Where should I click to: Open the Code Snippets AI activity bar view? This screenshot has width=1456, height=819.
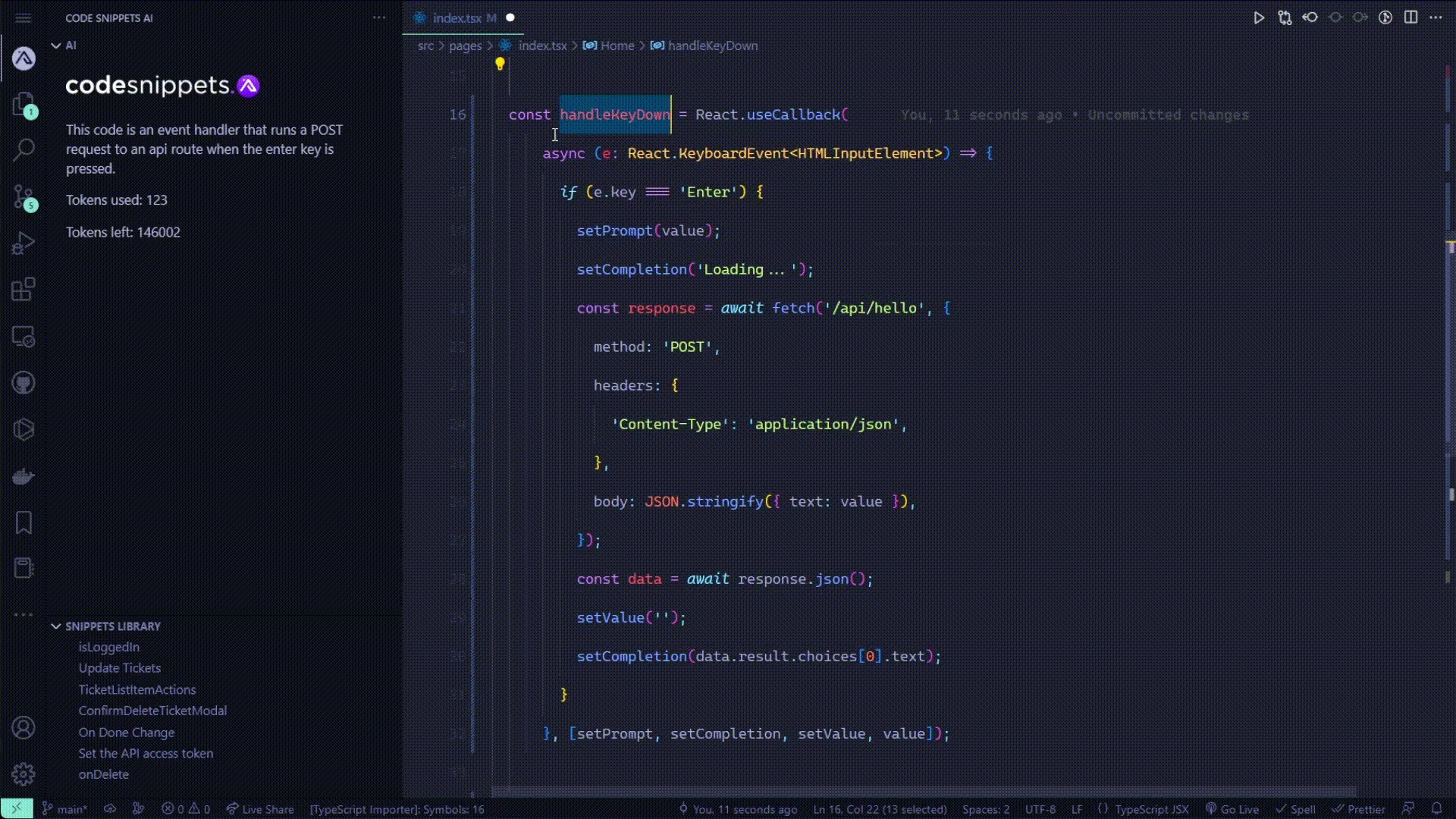(x=24, y=58)
